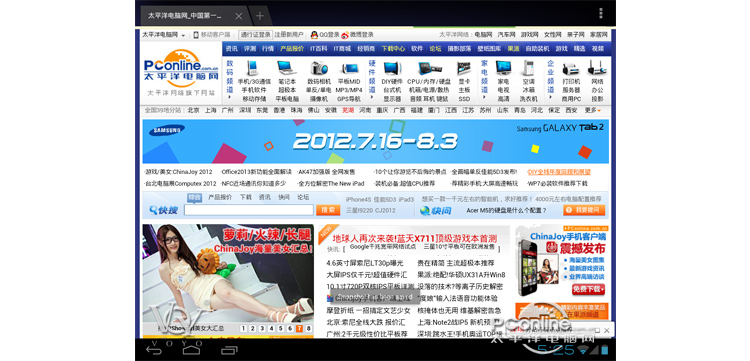Click the 家电 TV category icon
Image resolution: width=750 pixels, height=361 pixels.
pos(503,68)
